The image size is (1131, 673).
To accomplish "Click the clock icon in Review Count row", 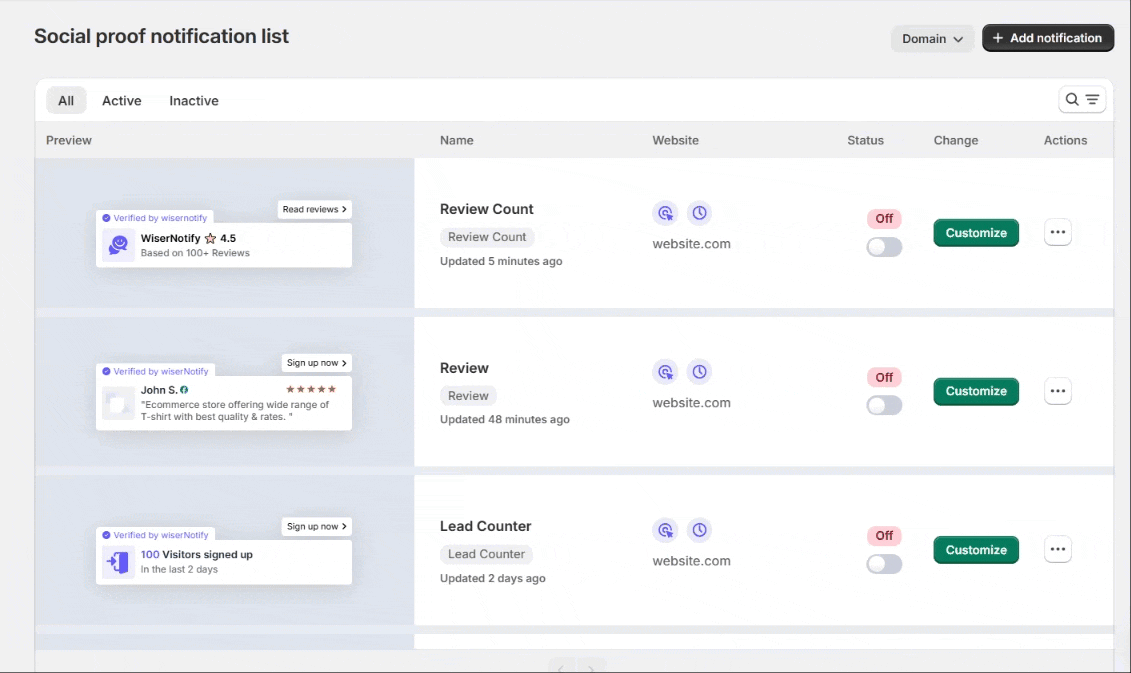I will [699, 213].
